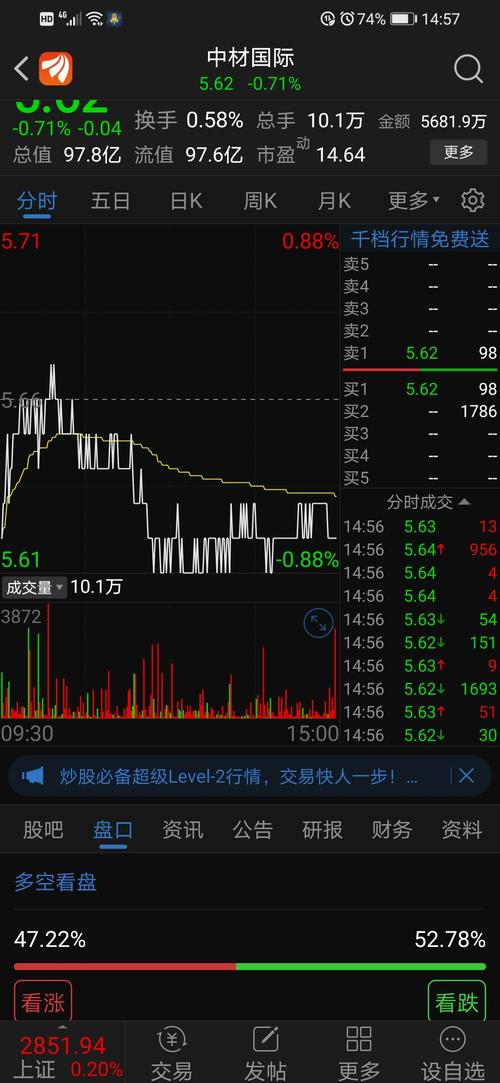
Task: Open the 研报 tab
Action: click(x=323, y=829)
